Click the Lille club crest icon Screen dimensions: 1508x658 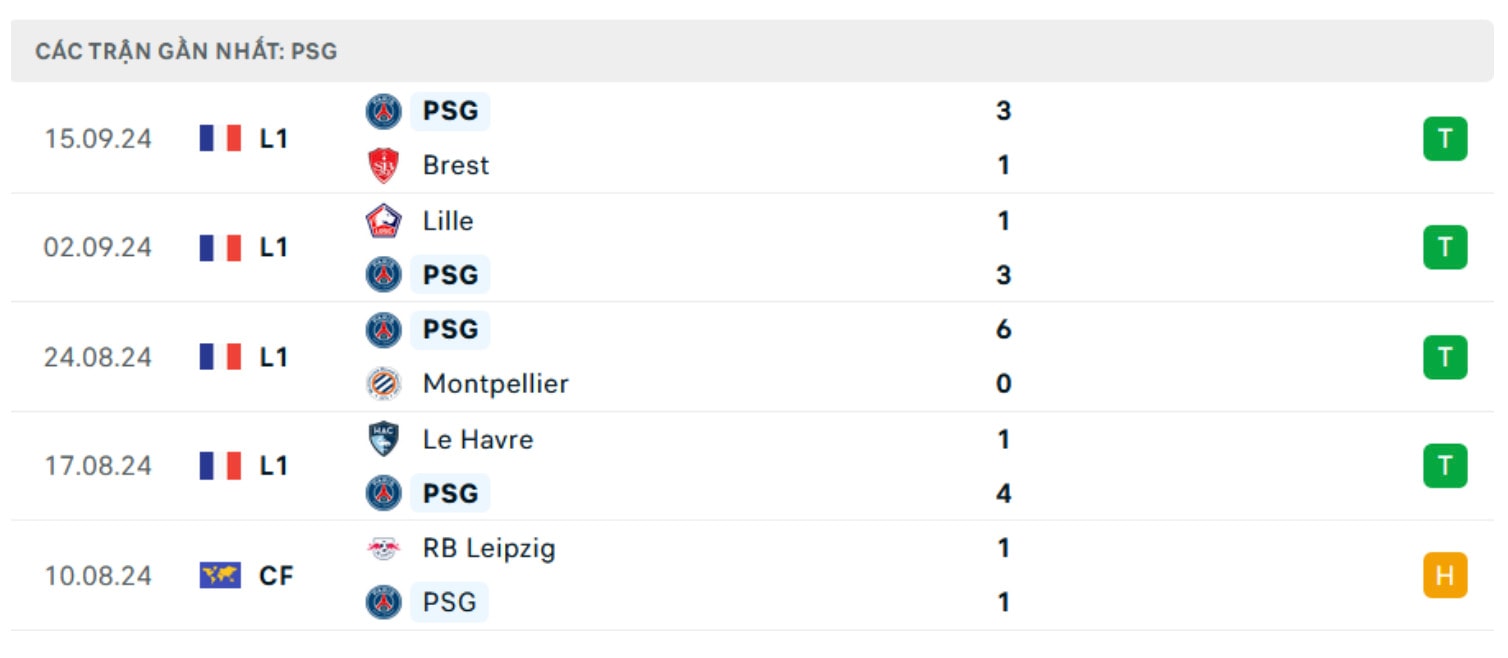click(x=384, y=220)
